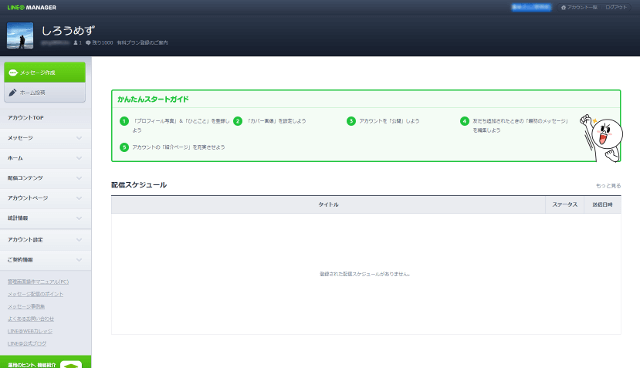The height and width of the screenshot is (368, 640).
Task: Open guide step 3 to publish account
Action: tap(389, 121)
